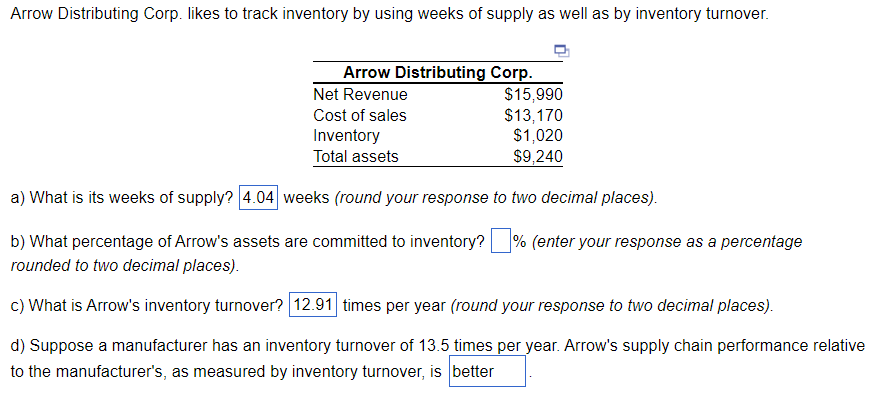Click the intro sentence about tracking inventory

click(390, 17)
